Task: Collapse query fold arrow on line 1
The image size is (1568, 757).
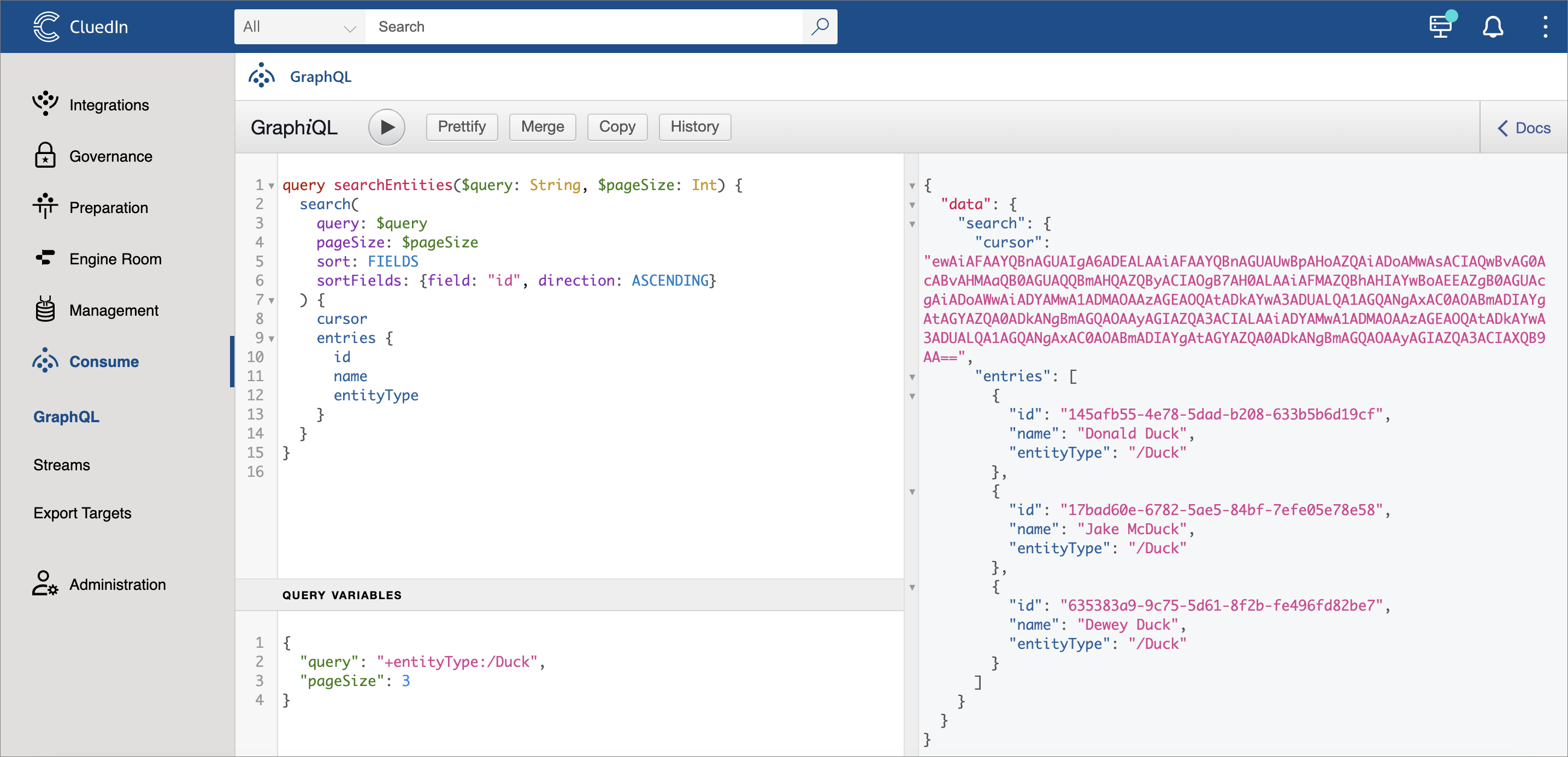Action: [272, 186]
